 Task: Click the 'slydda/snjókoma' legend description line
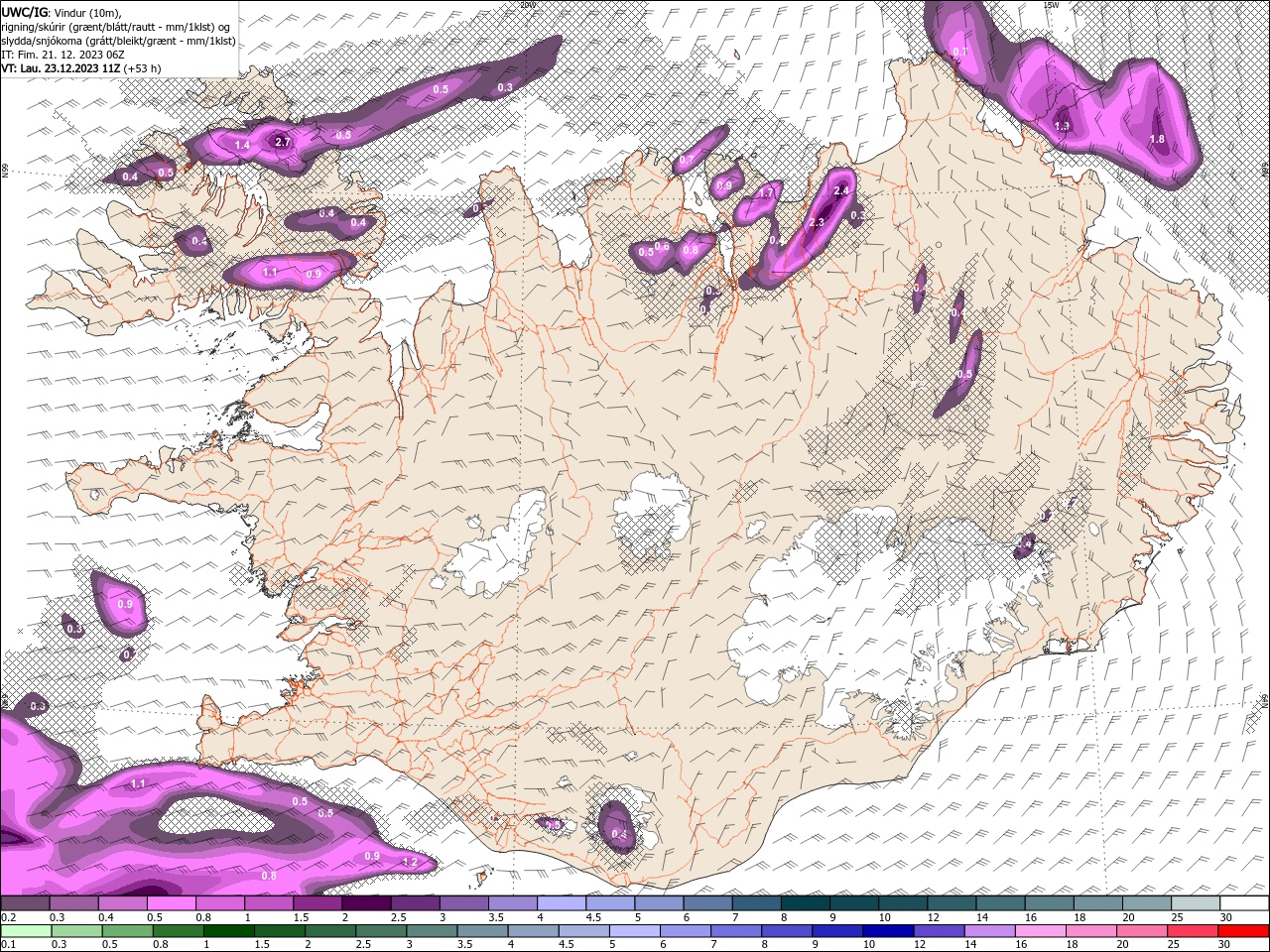pos(118,41)
